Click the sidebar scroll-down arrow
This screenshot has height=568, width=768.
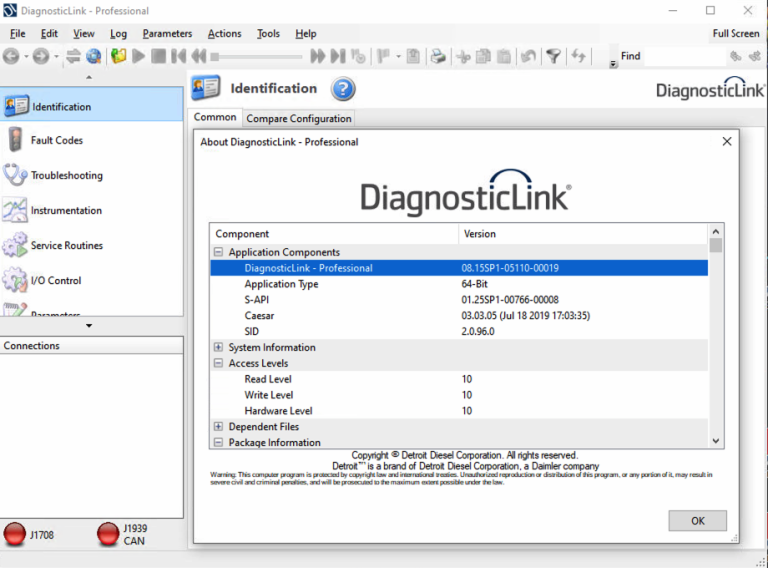pos(89,326)
